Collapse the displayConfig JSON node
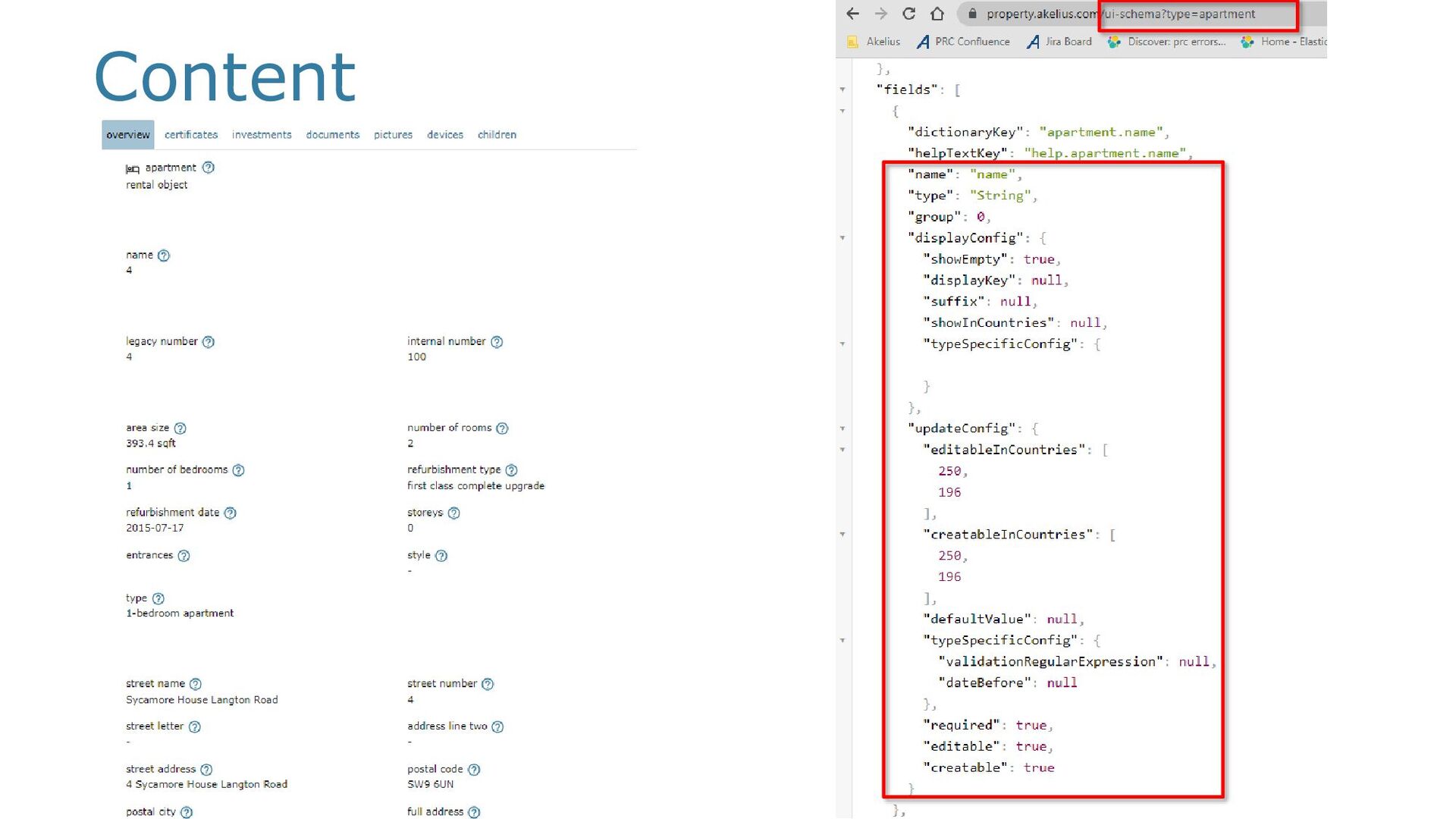The width and height of the screenshot is (1456, 819). click(x=843, y=238)
